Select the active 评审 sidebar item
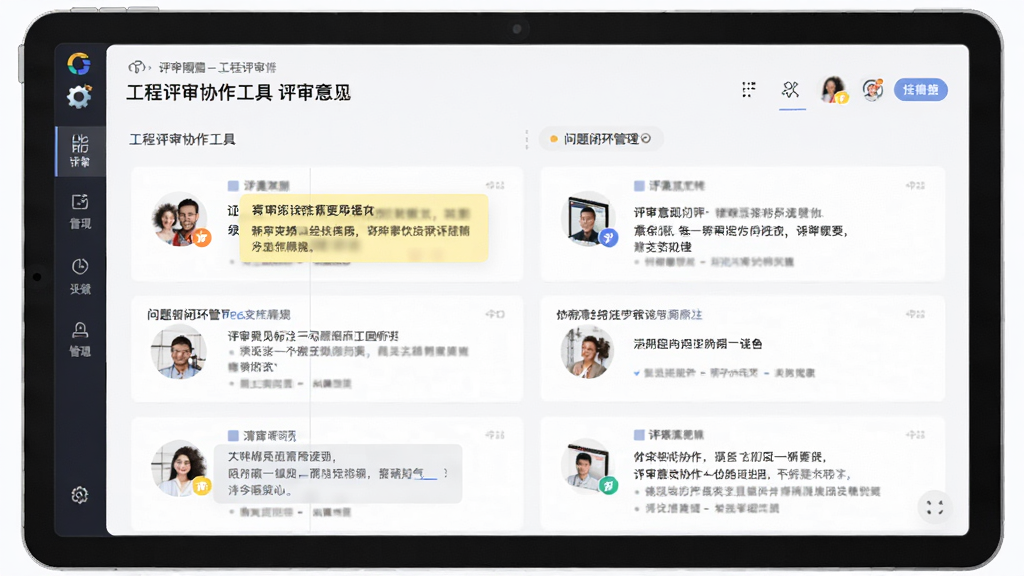The image size is (1024, 576). pyautogui.click(x=80, y=151)
